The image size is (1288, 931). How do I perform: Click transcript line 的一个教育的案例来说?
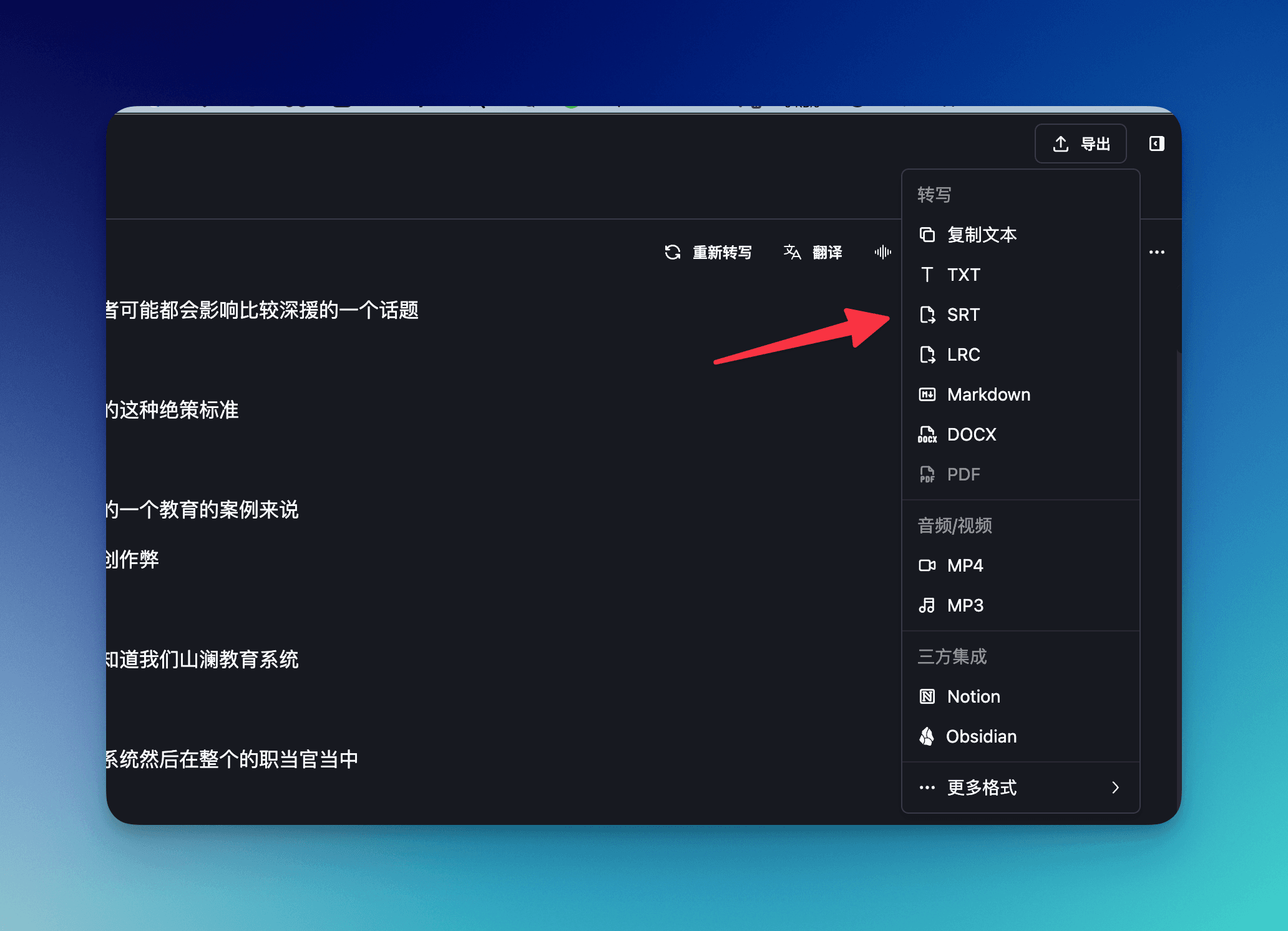(x=202, y=510)
